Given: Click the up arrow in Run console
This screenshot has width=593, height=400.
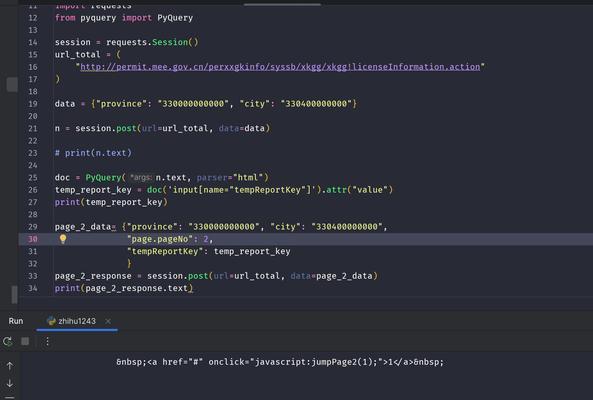Looking at the screenshot, I should coord(10,366).
